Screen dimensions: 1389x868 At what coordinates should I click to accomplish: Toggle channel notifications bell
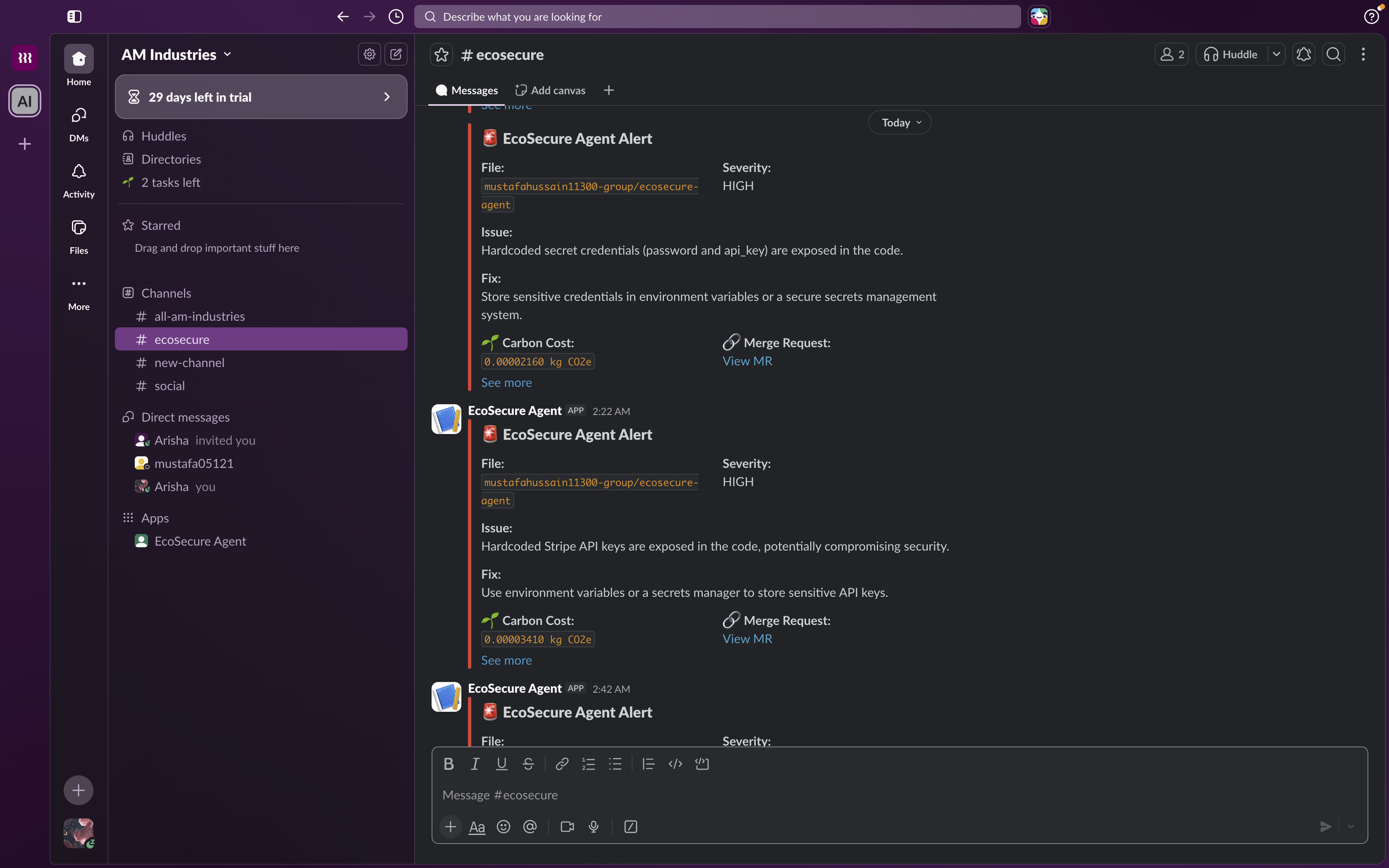click(1303, 55)
